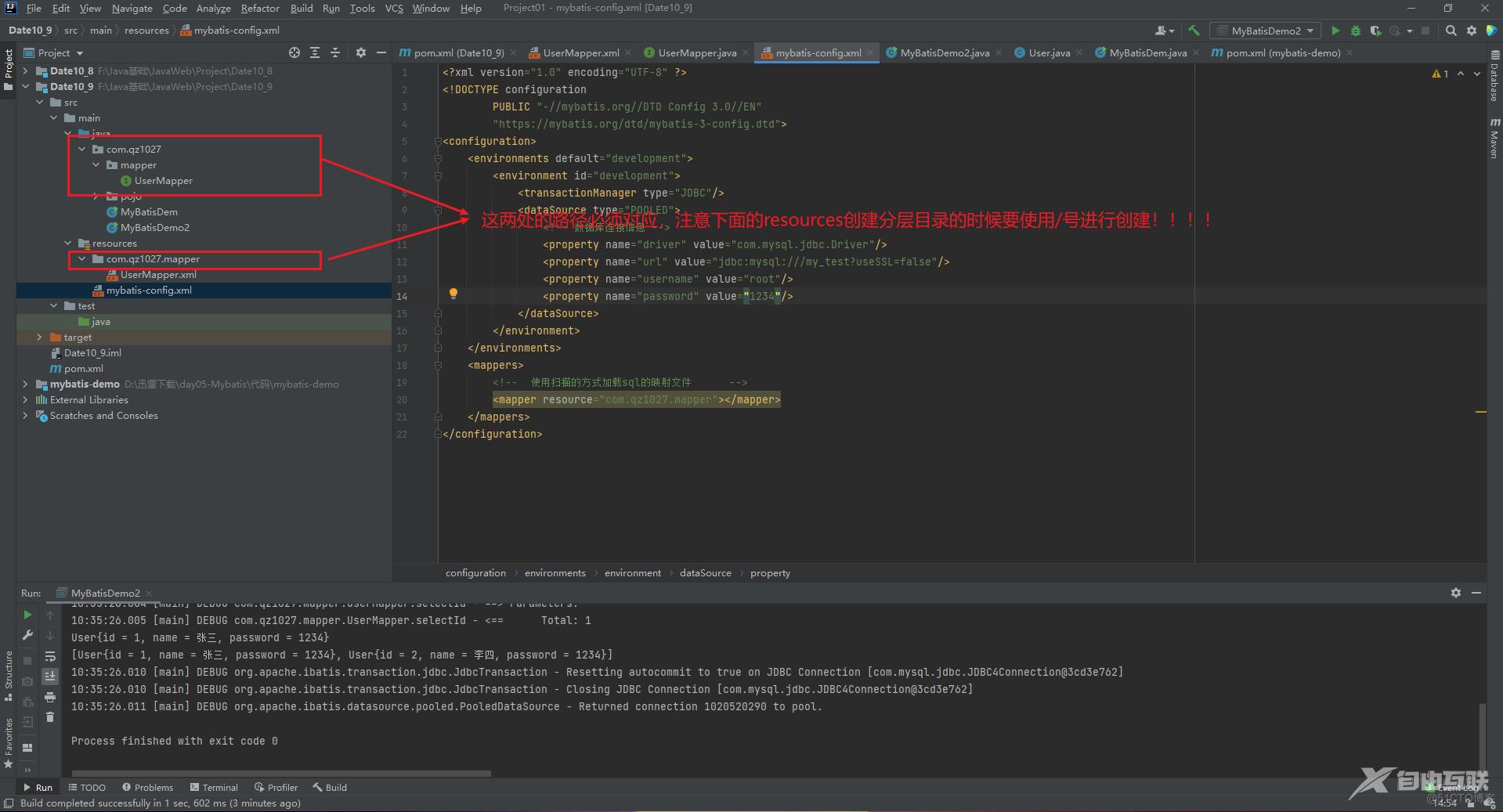Collapse the resources folder

pos(67,243)
